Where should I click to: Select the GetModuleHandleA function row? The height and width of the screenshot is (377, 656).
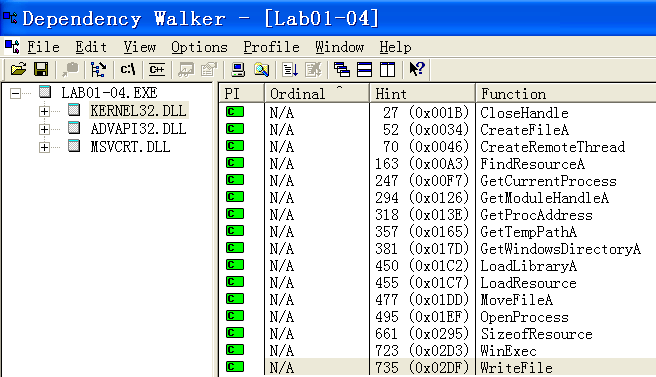[438, 197]
